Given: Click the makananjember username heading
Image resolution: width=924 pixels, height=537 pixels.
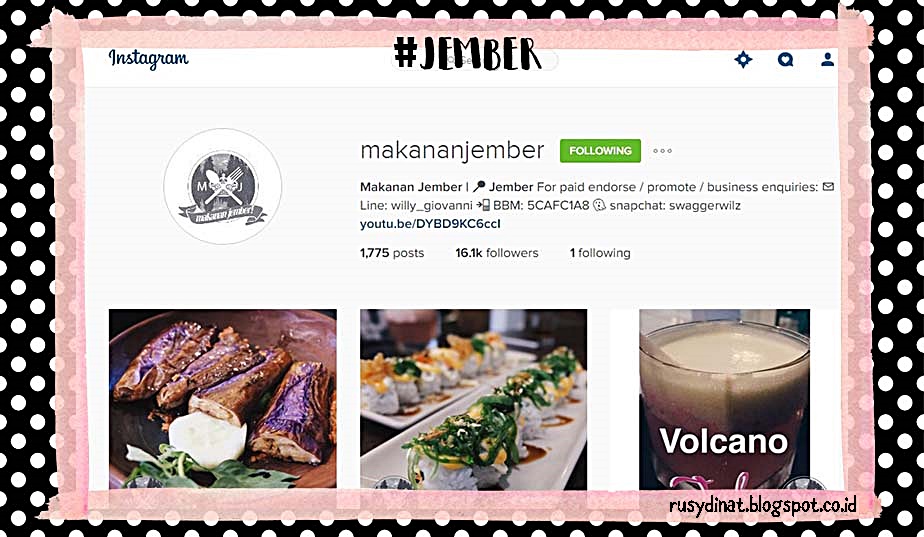Looking at the screenshot, I should click(x=452, y=150).
